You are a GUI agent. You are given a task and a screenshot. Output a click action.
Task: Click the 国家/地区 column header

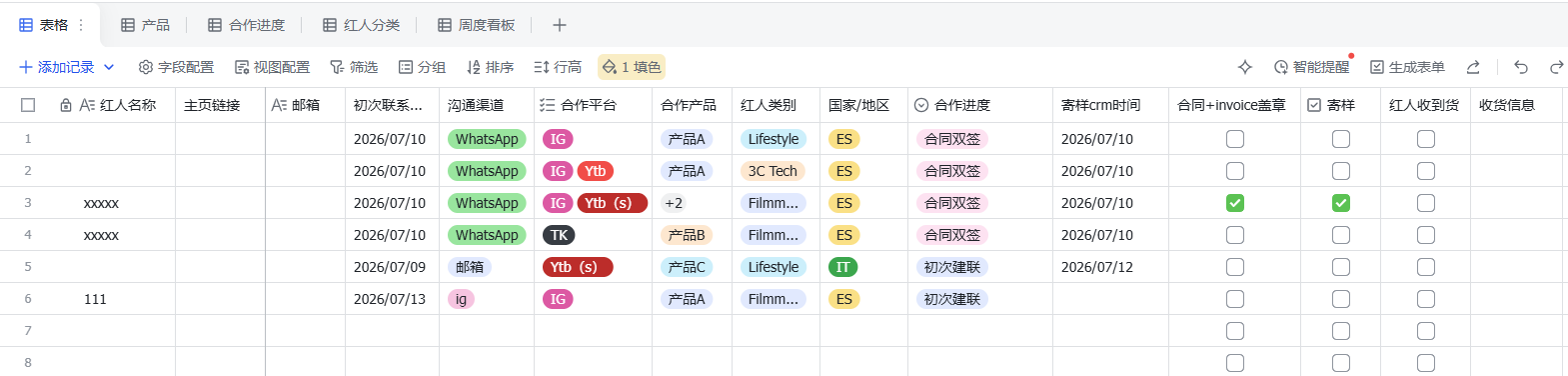pos(863,105)
